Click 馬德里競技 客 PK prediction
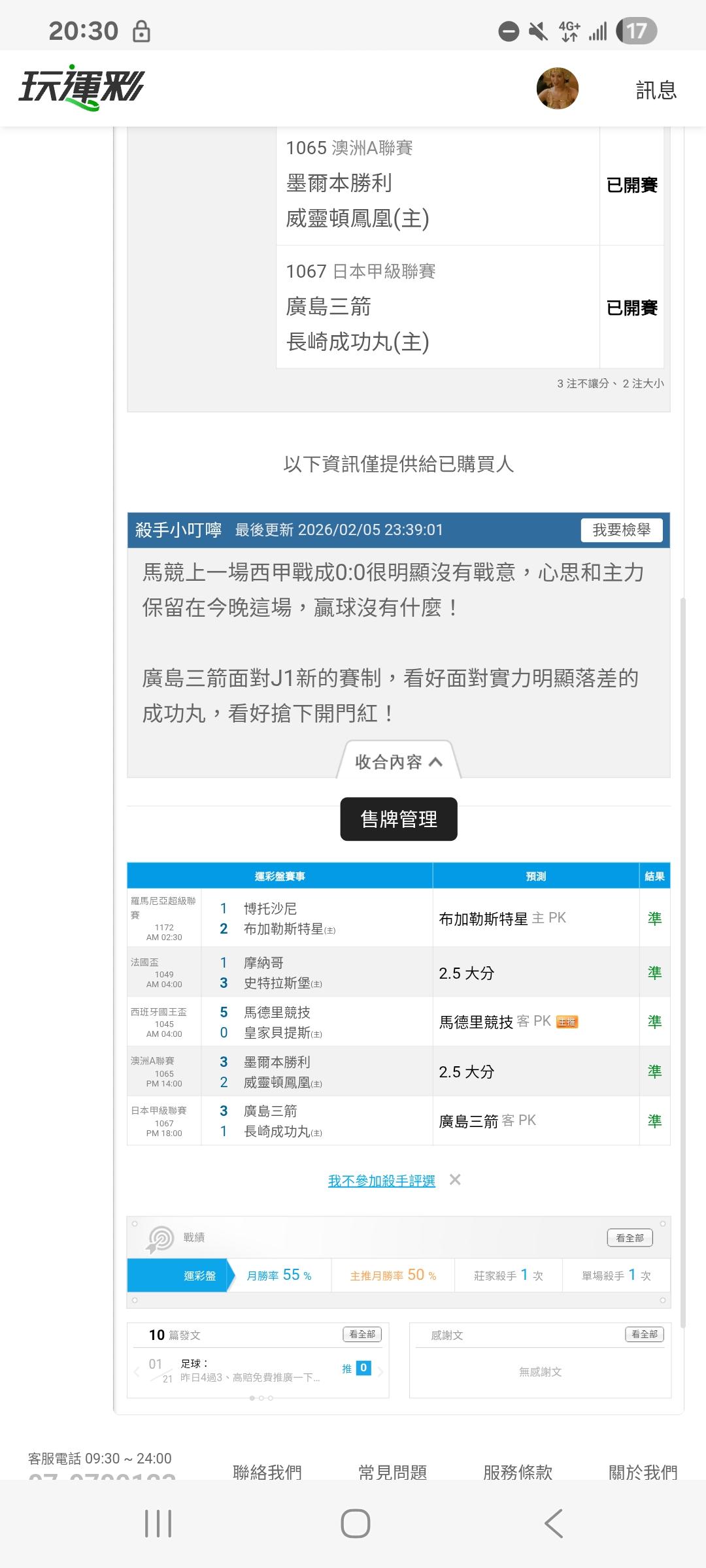 tap(495, 1022)
